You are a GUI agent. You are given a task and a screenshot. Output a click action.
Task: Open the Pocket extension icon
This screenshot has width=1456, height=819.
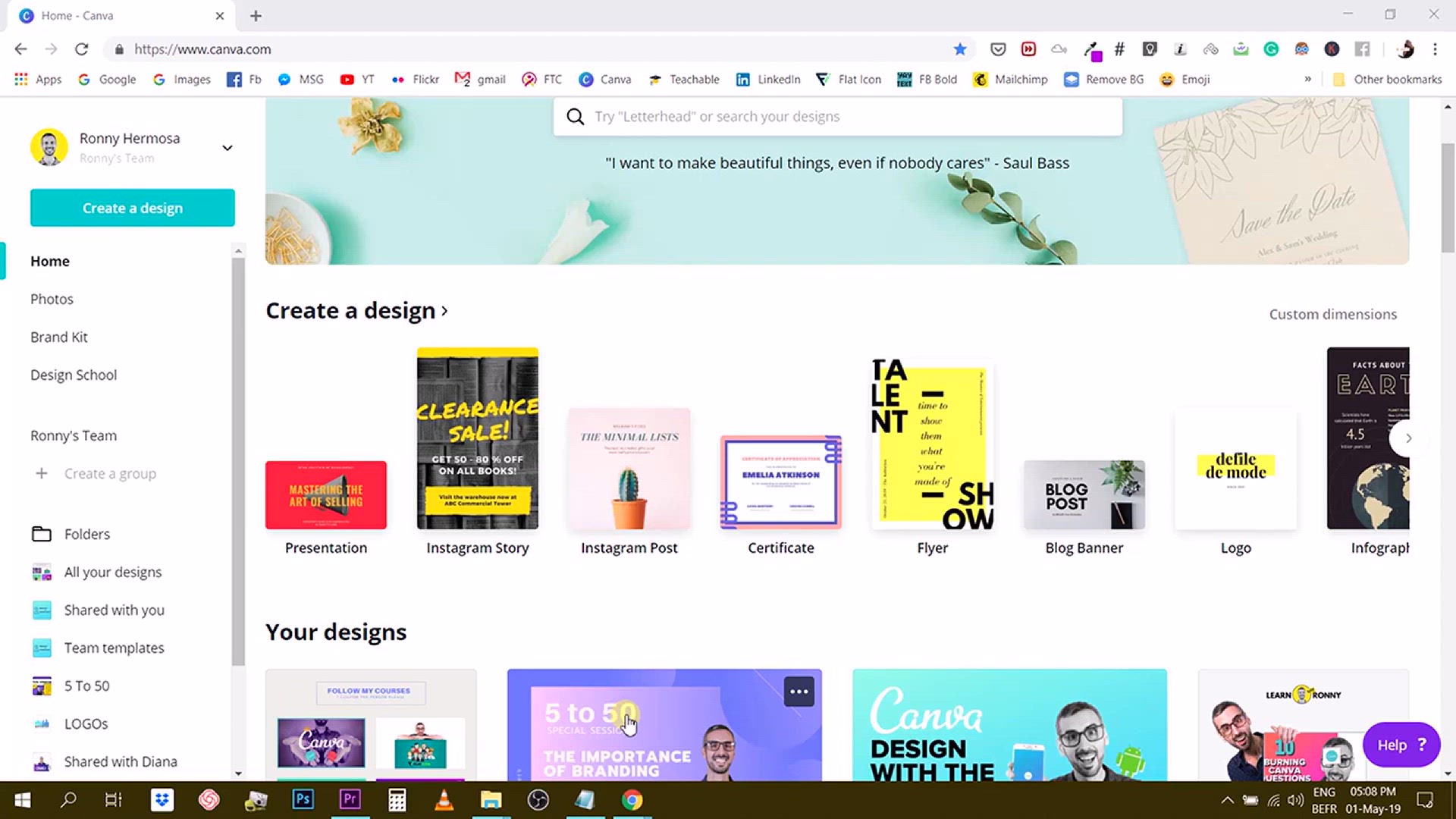[998, 49]
